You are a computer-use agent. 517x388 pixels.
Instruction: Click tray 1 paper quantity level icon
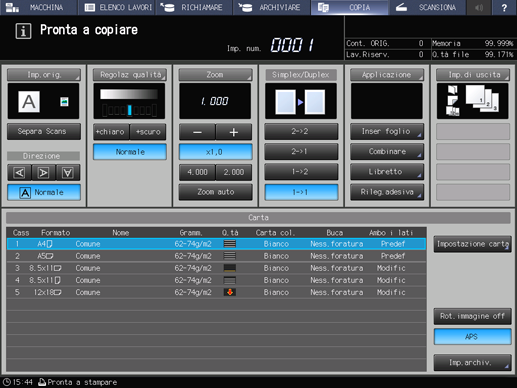coord(230,244)
